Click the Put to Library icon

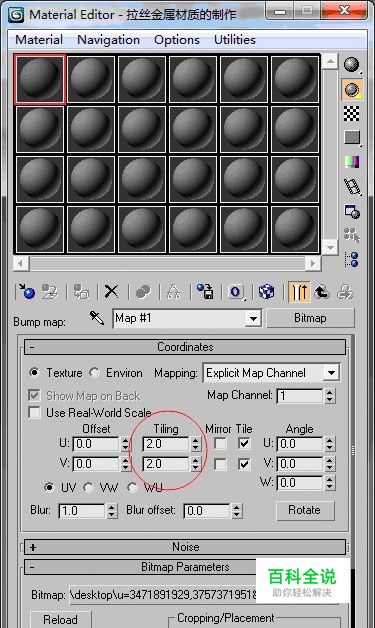[205, 292]
